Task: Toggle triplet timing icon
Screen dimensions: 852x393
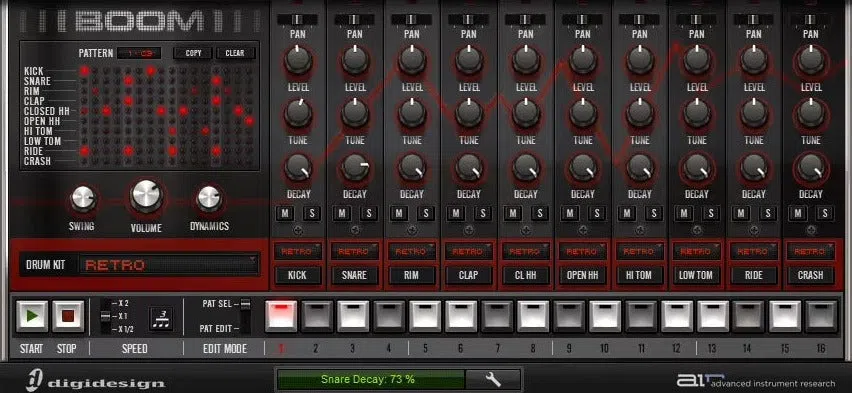Action: tap(161, 318)
